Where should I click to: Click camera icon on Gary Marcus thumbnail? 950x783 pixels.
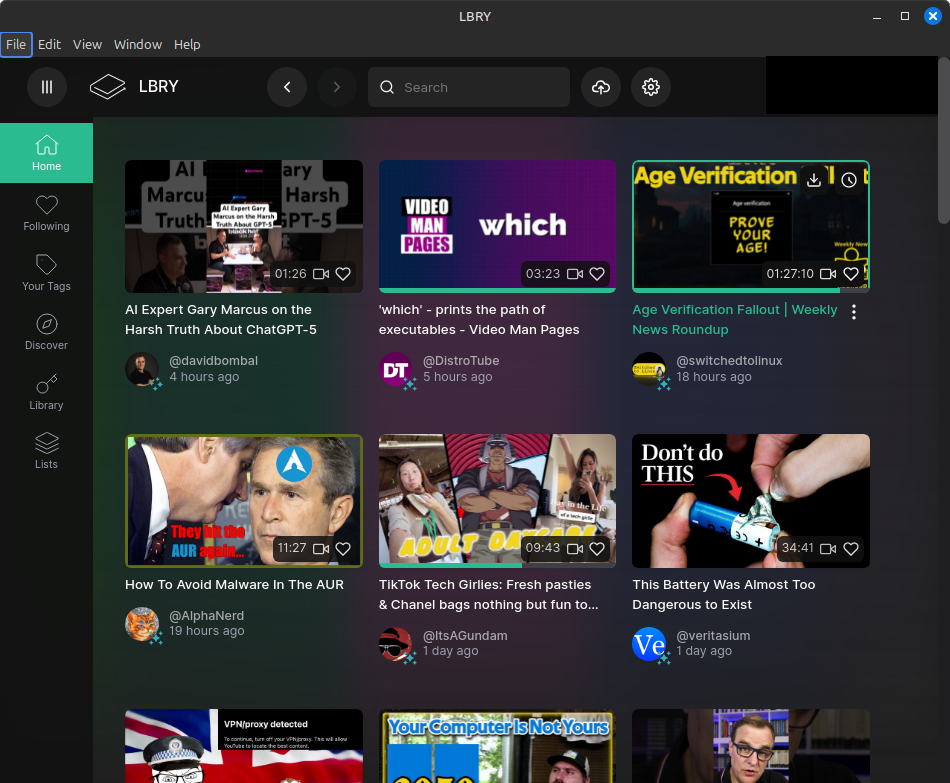click(321, 274)
